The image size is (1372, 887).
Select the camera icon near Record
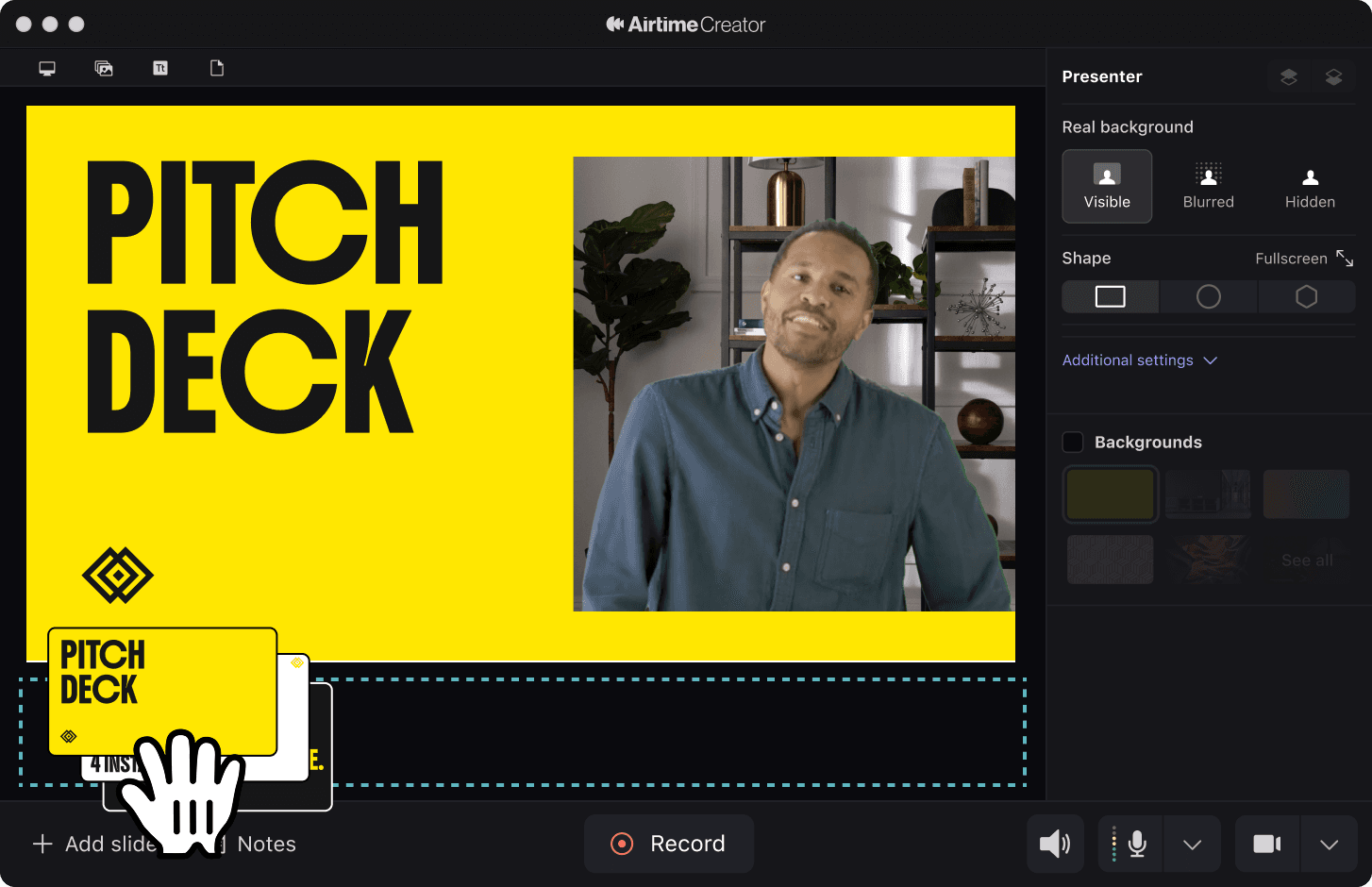1267,844
